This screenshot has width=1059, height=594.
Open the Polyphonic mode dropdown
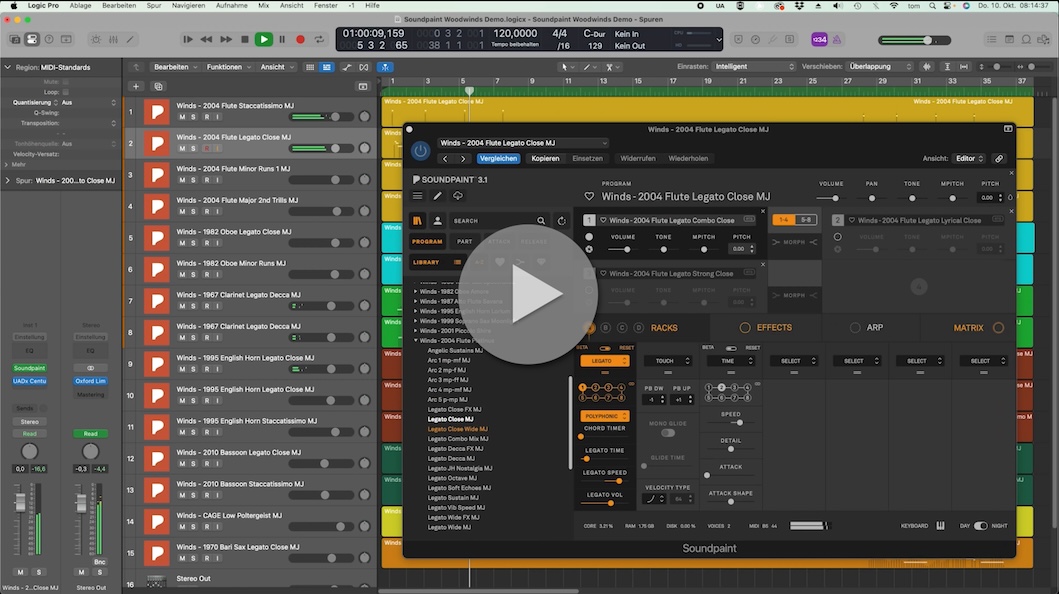coord(604,416)
